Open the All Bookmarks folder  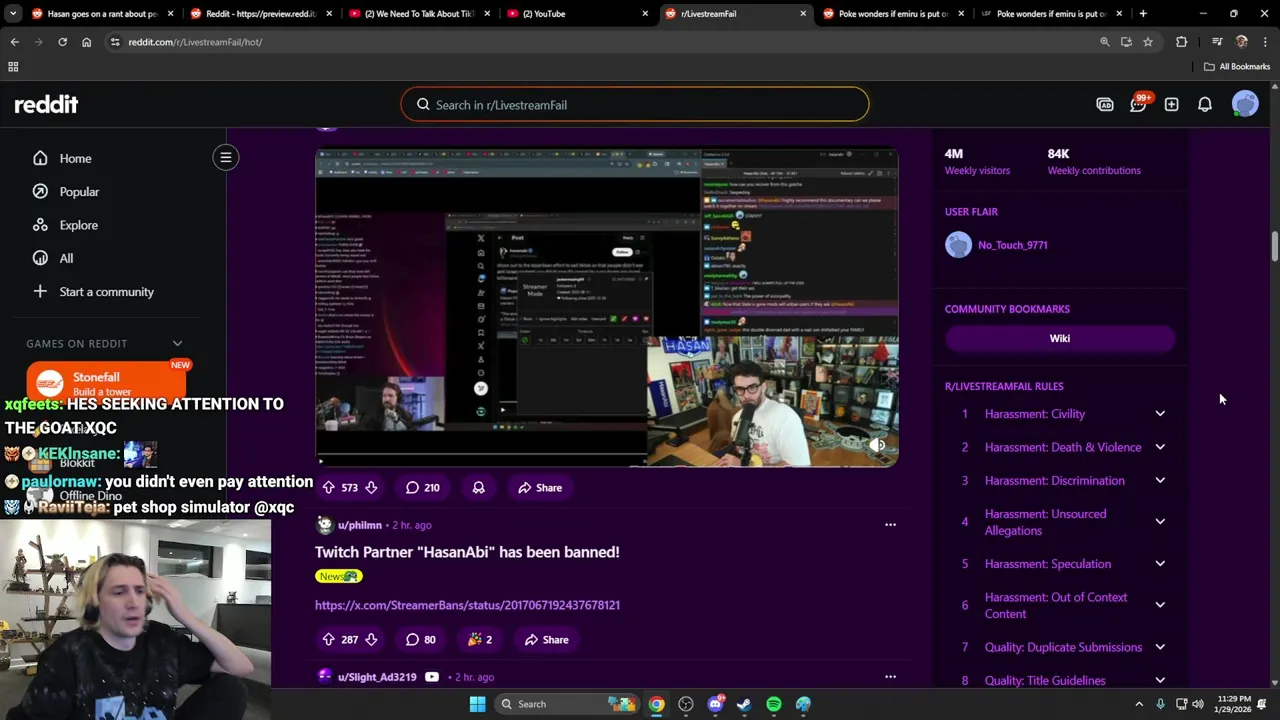[x=1237, y=66]
